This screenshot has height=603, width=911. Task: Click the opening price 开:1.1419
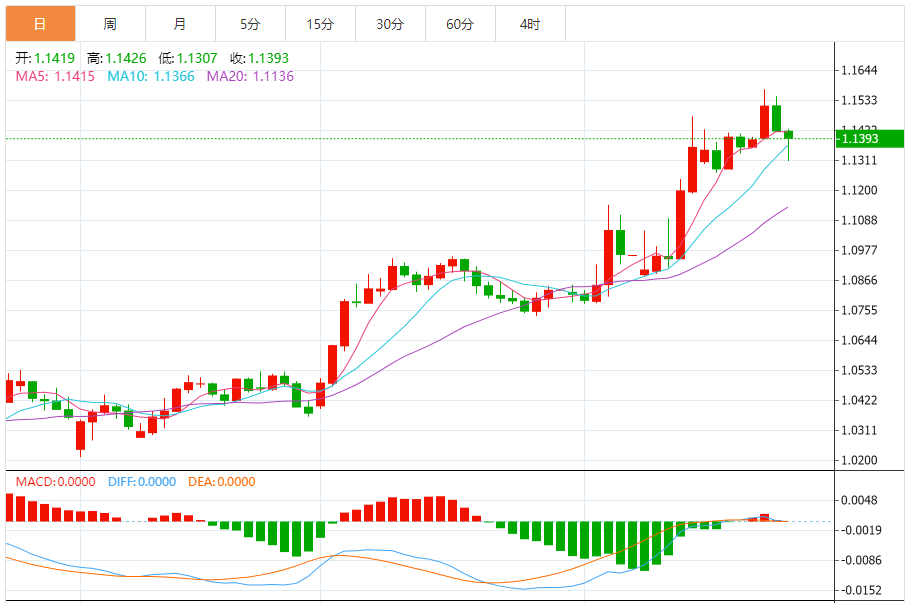[x=45, y=58]
